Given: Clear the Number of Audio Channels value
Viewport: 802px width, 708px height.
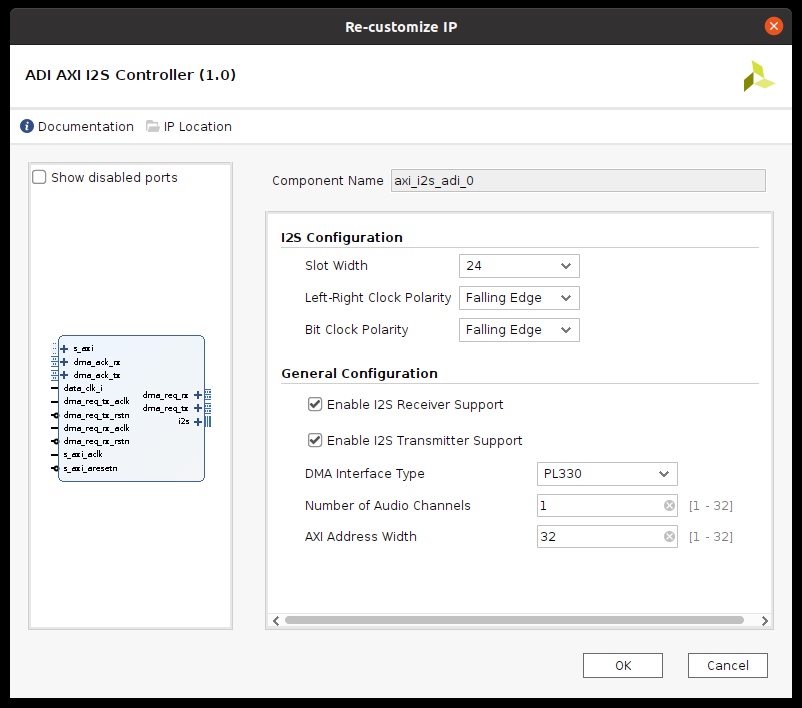Looking at the screenshot, I should [669, 506].
